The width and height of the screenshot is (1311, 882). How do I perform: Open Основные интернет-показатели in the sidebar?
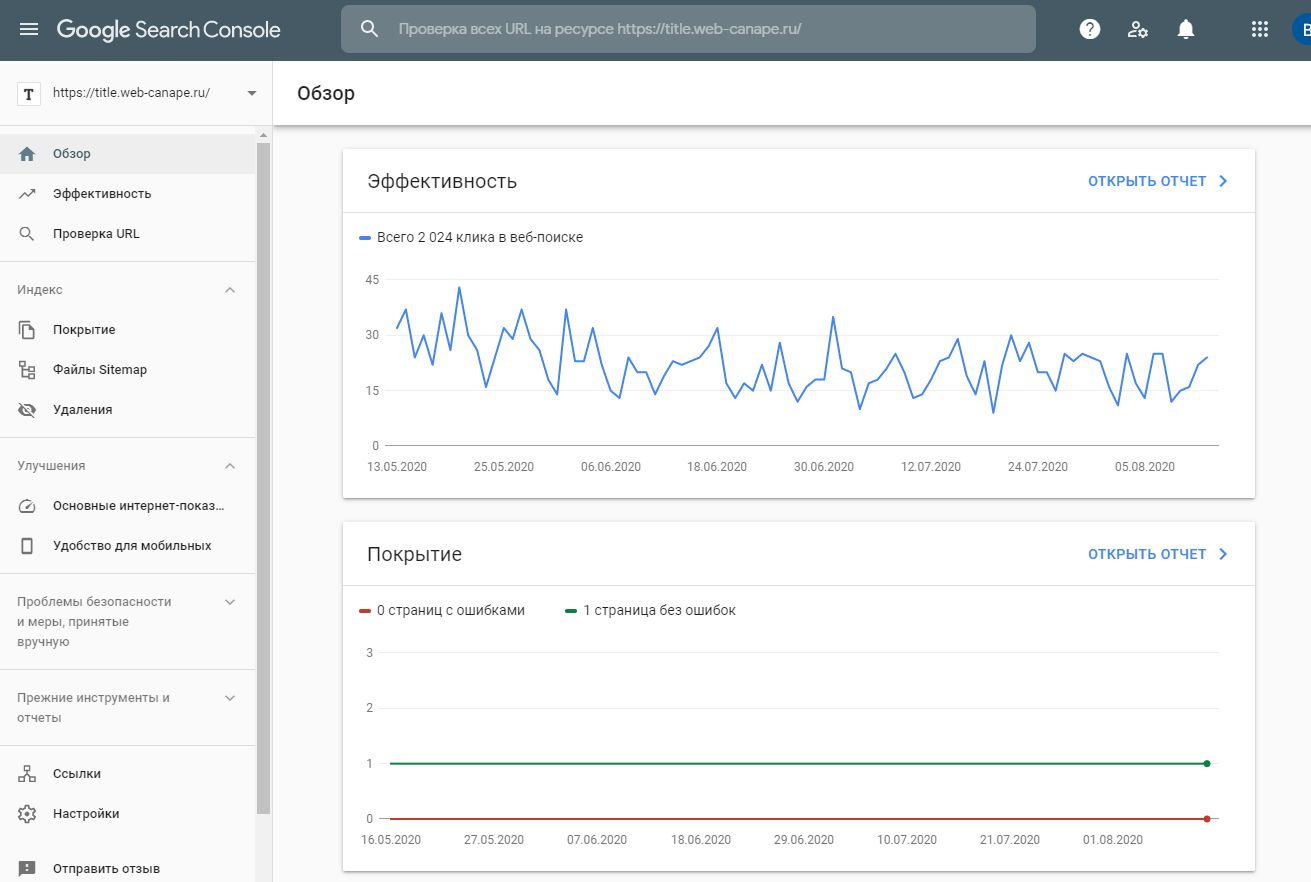(x=128, y=506)
